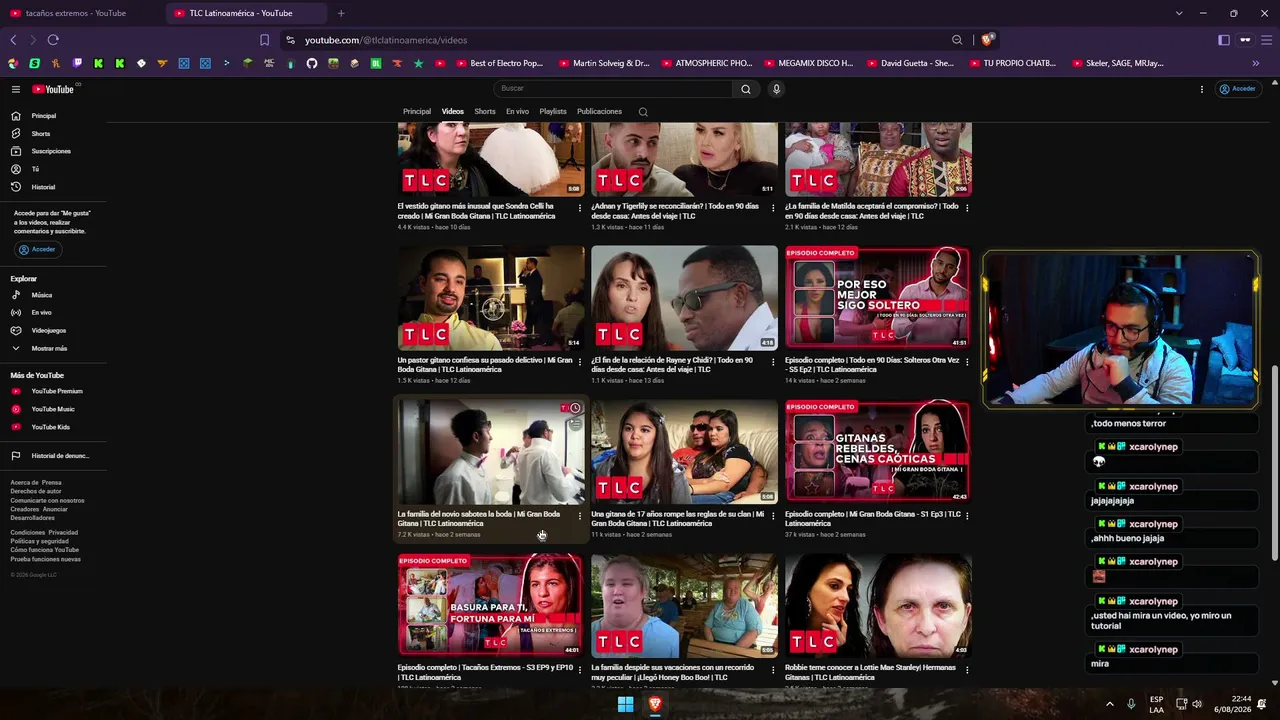Click the YouTube search input field
Screen dimensions: 1280x720
point(613,89)
